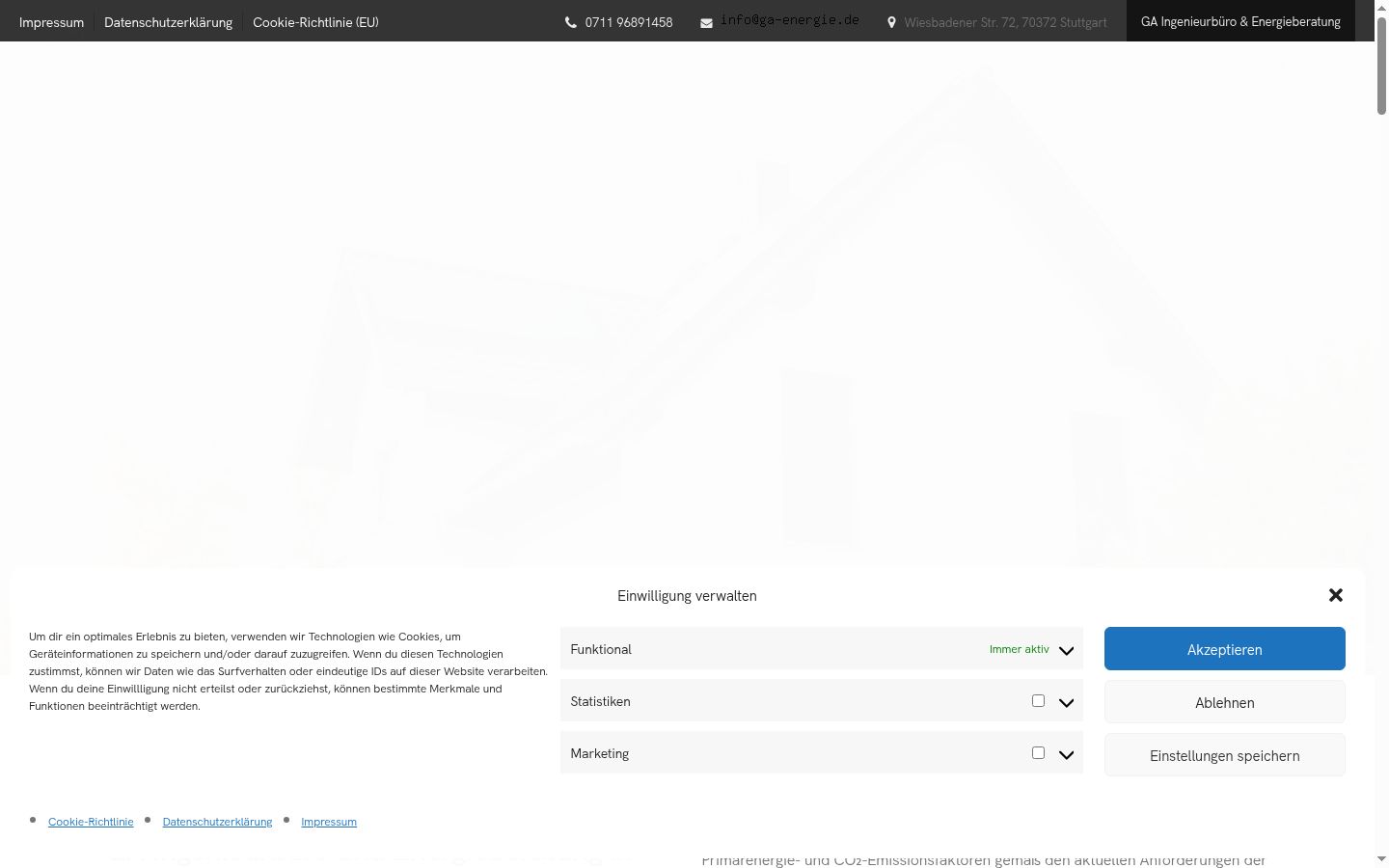Click the map pin location icon
Viewport: 1389px width, 868px height.
point(891,22)
